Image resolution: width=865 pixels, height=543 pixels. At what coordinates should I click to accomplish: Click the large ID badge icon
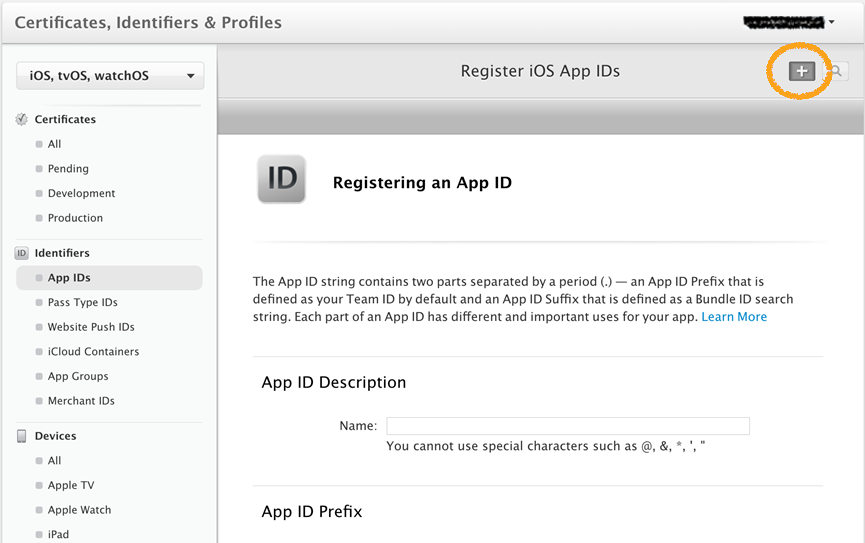(282, 179)
